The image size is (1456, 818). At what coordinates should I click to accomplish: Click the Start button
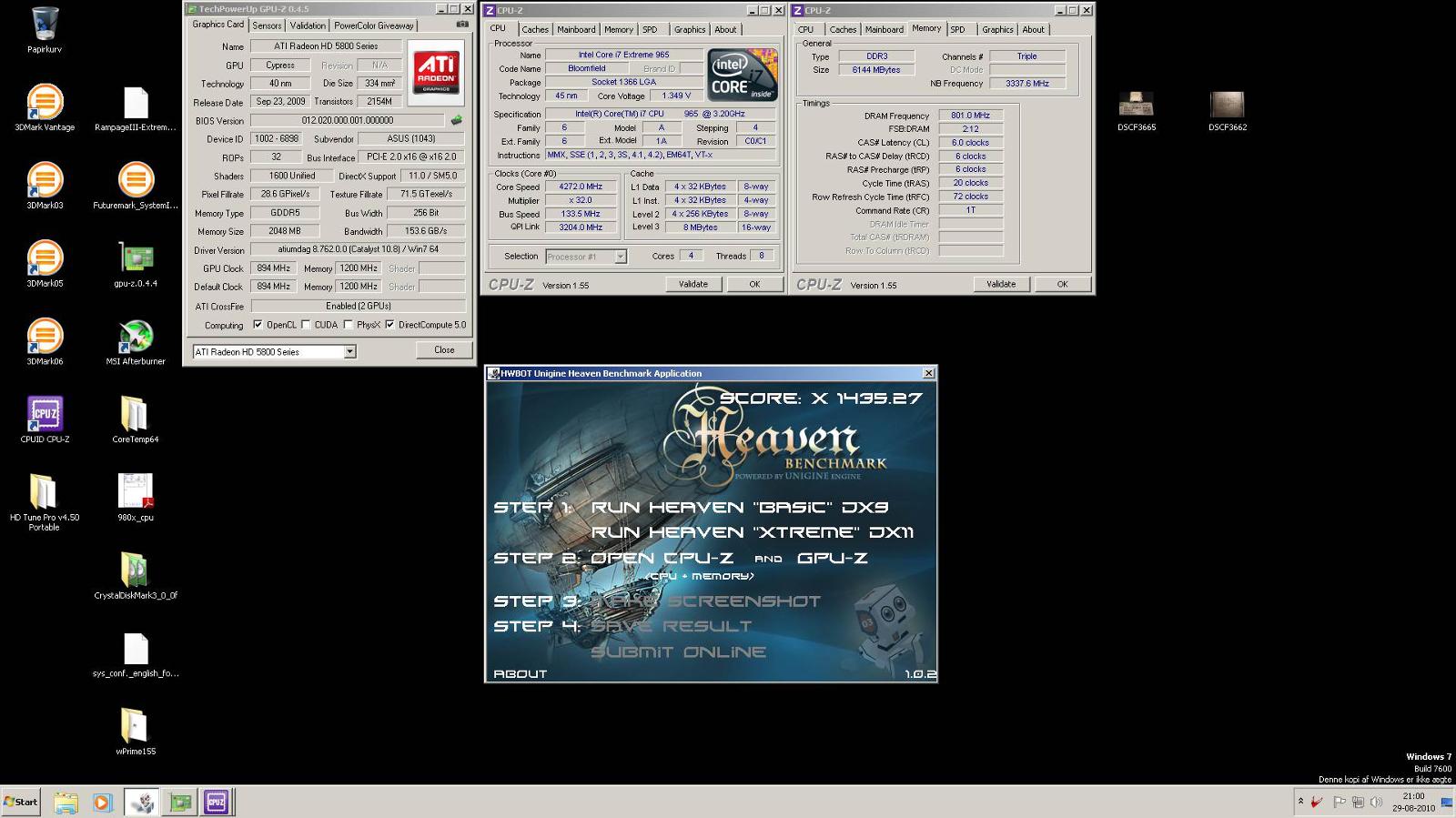pyautogui.click(x=20, y=802)
